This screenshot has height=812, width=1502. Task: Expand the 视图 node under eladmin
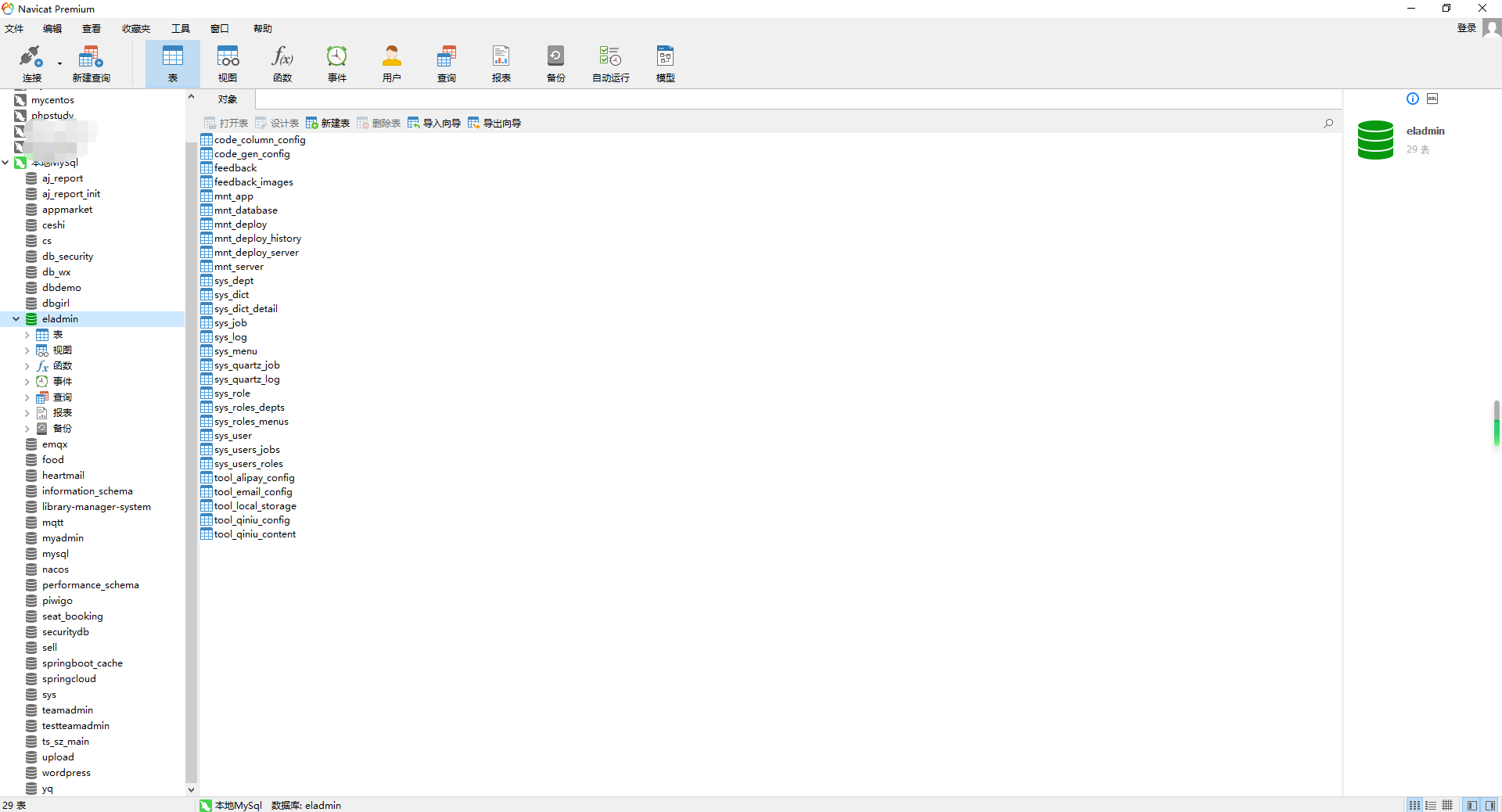coord(27,350)
